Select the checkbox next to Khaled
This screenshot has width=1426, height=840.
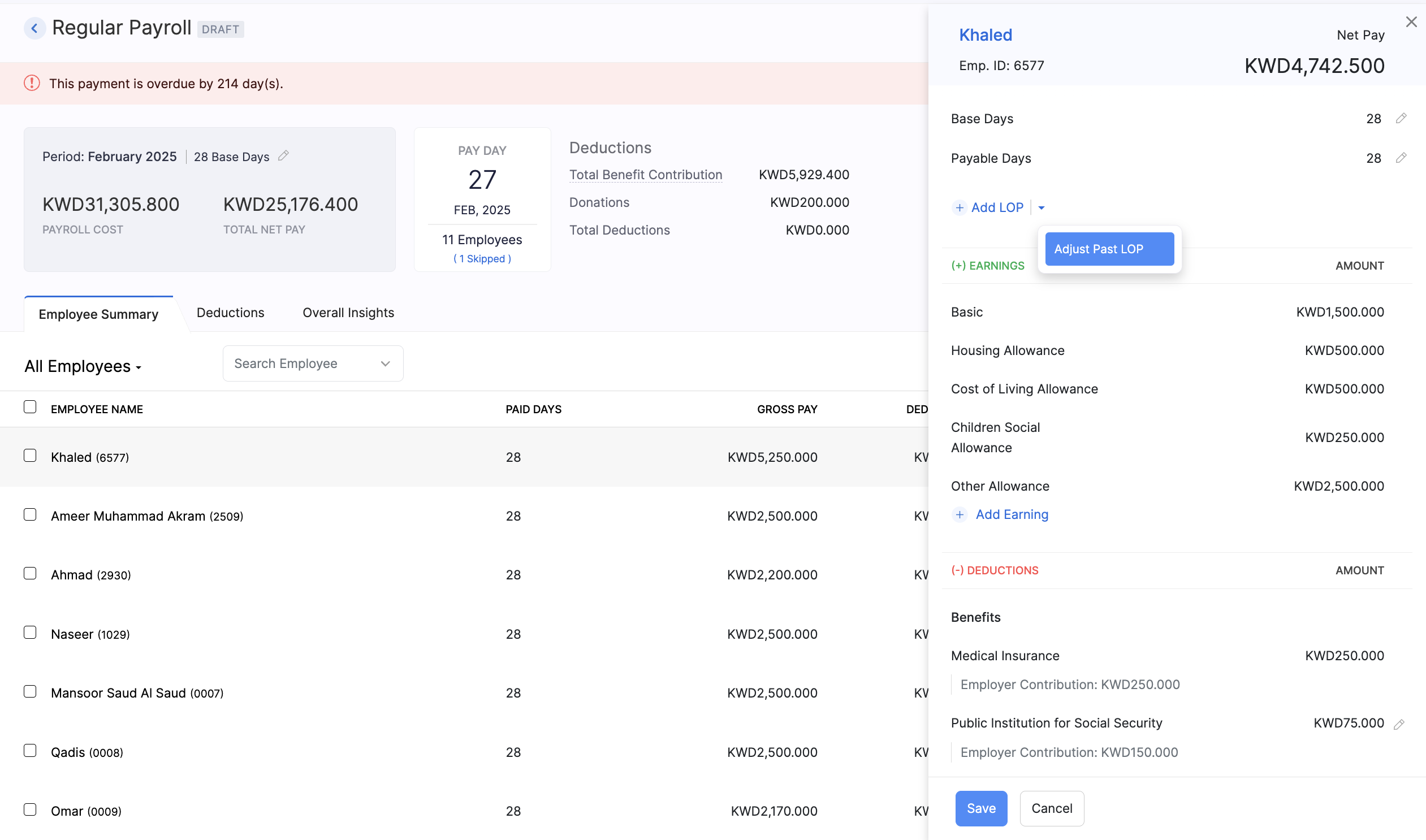(30, 455)
